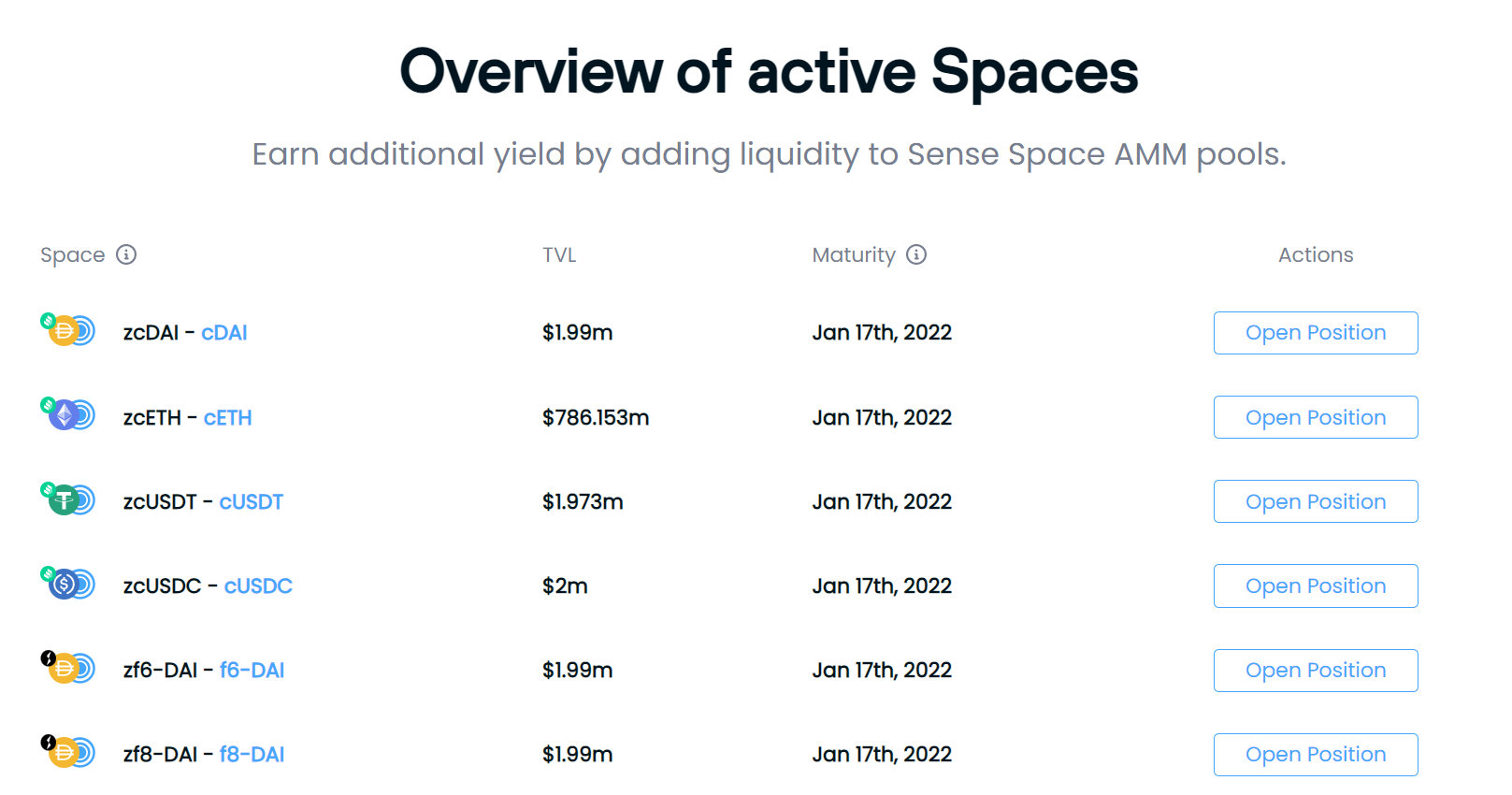Follow the cUSDT link

pyautogui.click(x=252, y=502)
